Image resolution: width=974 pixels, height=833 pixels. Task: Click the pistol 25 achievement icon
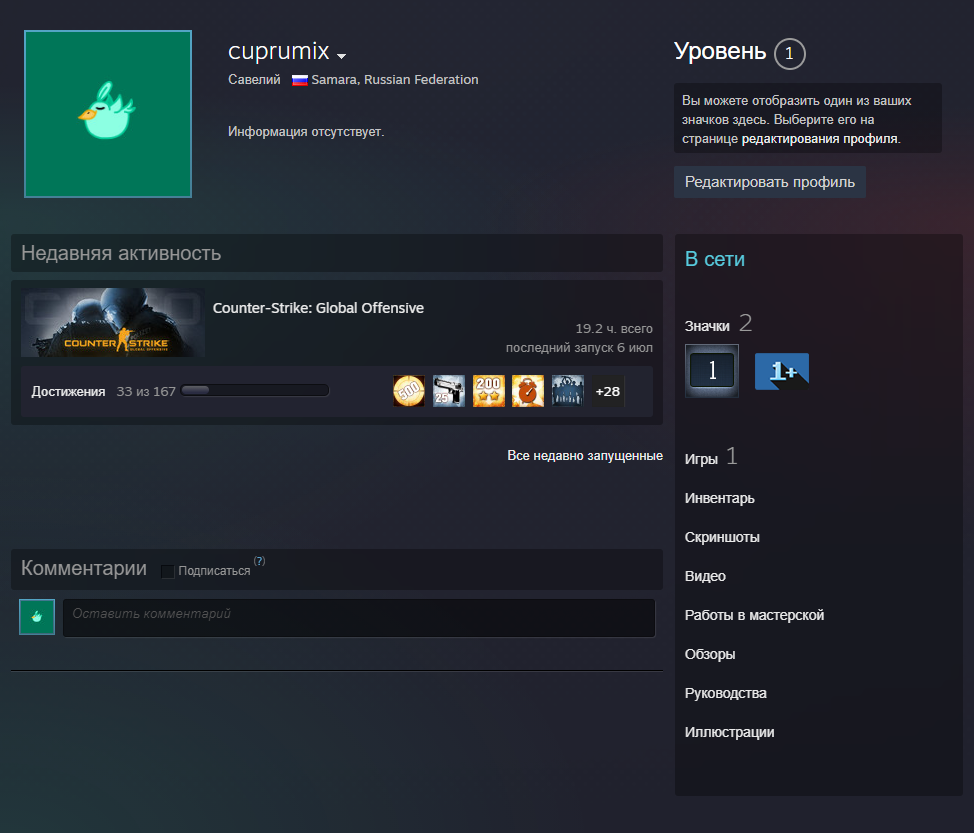(449, 391)
